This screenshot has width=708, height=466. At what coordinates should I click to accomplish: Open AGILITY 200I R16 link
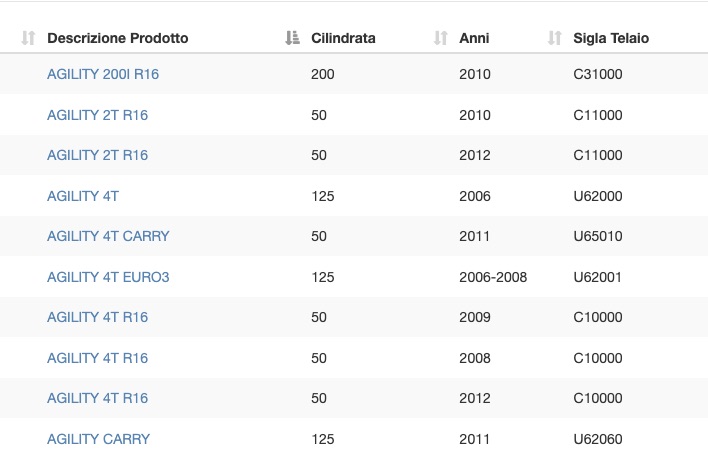click(103, 74)
